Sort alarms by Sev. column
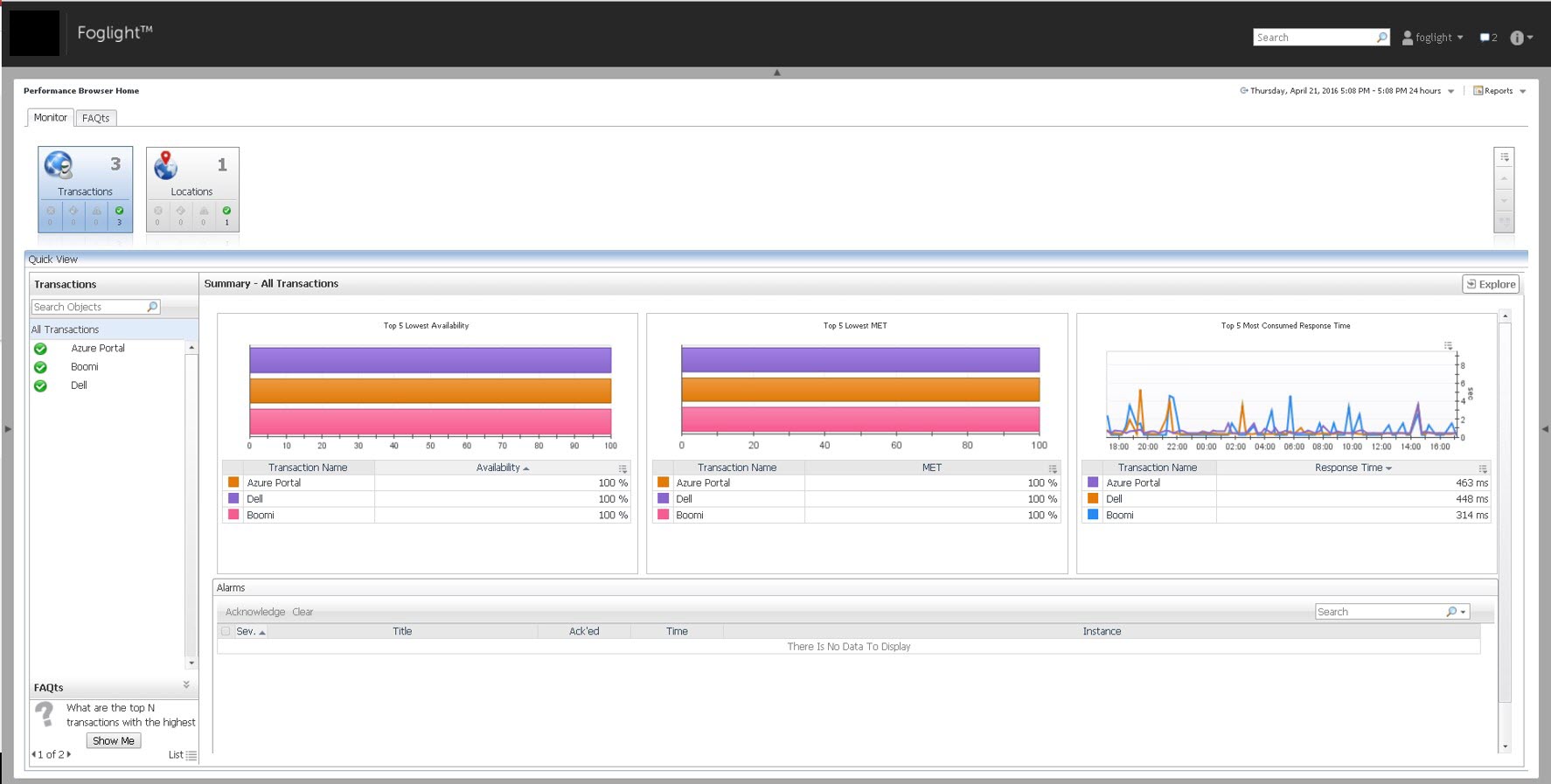 pyautogui.click(x=250, y=631)
